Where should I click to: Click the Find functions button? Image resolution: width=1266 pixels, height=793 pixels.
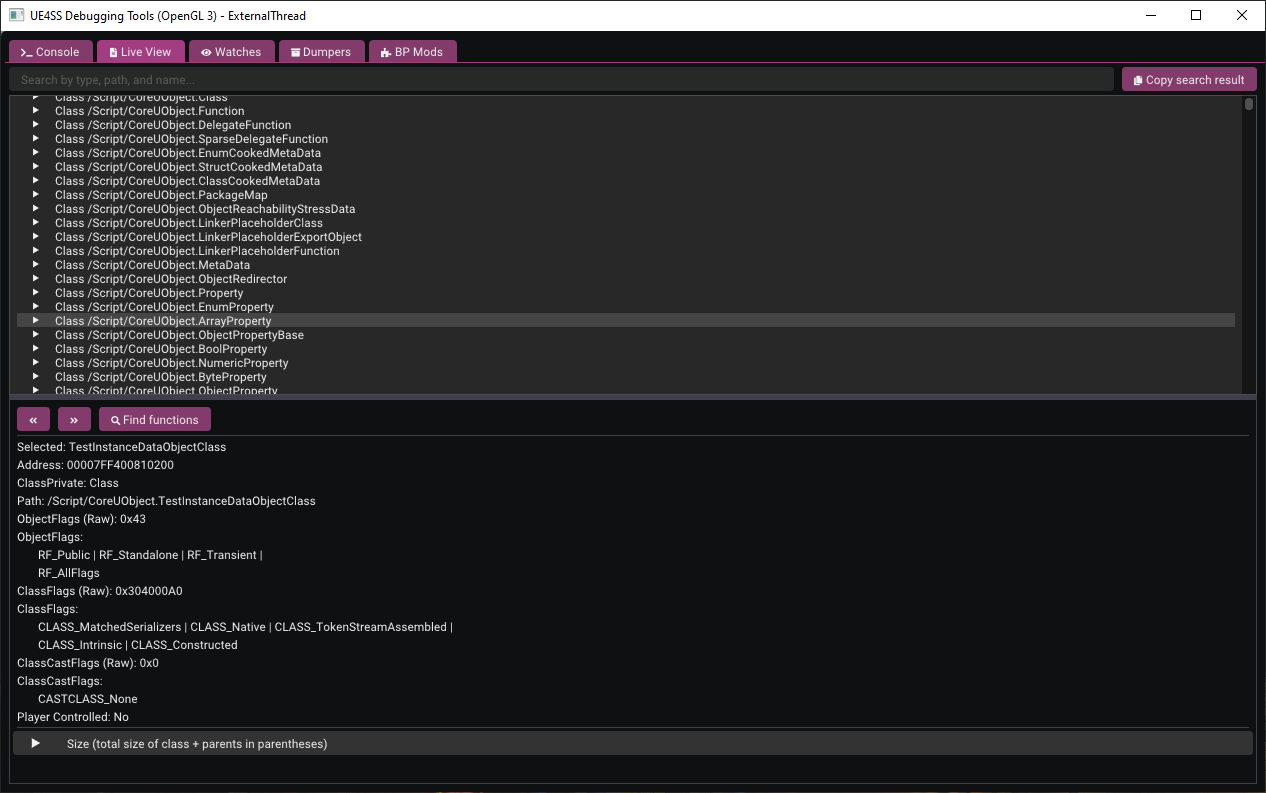click(155, 420)
